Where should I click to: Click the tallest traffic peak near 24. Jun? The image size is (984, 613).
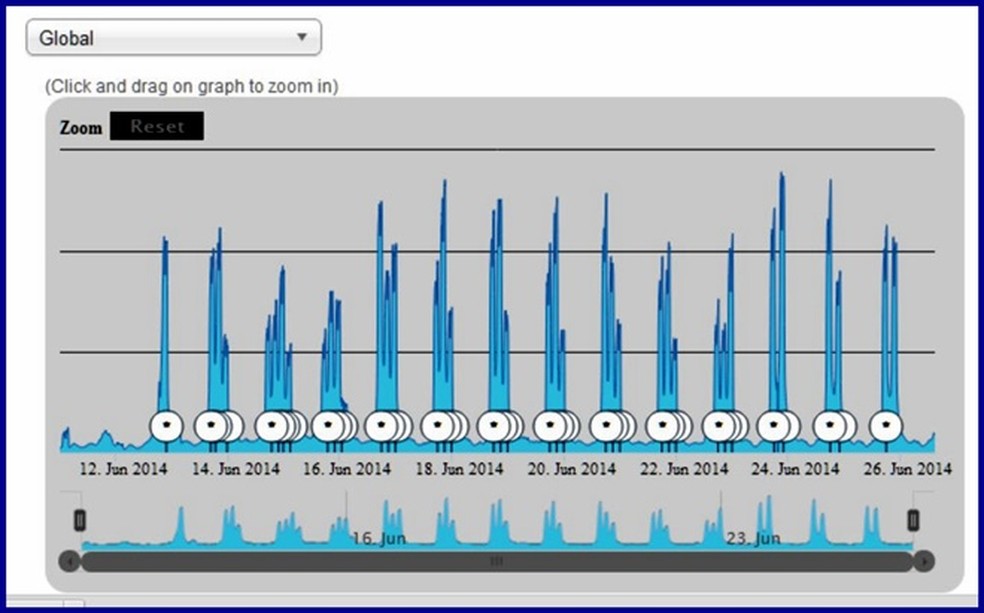pyautogui.click(x=781, y=177)
